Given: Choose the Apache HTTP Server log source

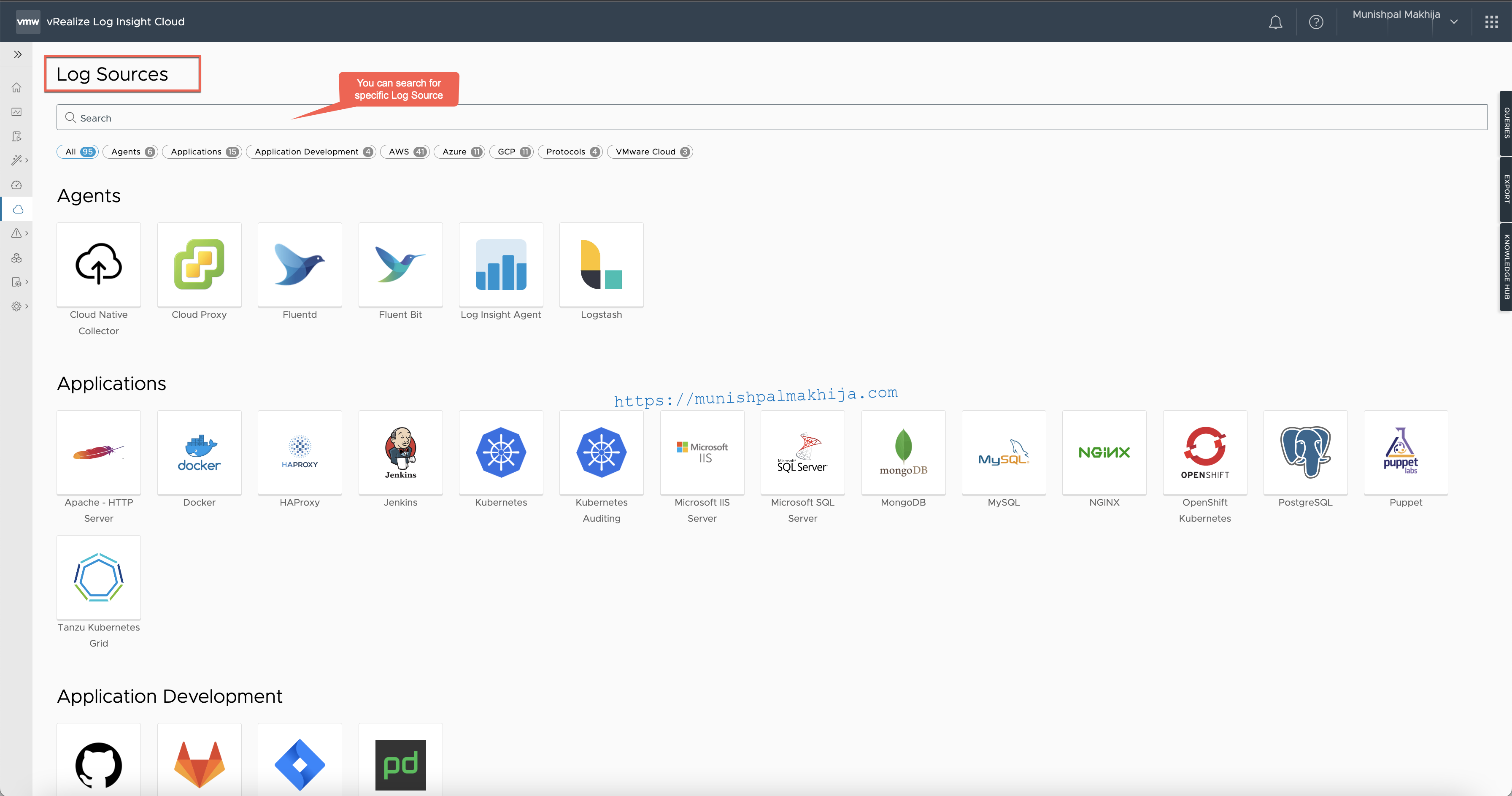Looking at the screenshot, I should (x=99, y=452).
